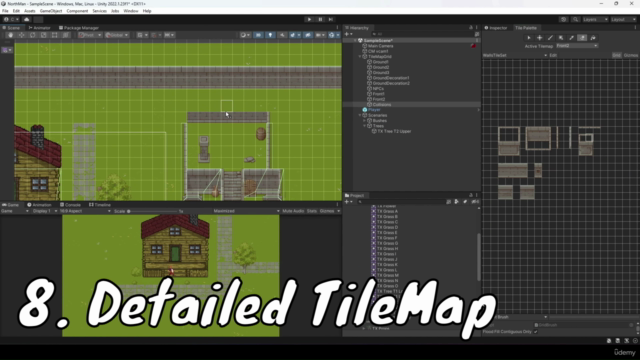The height and width of the screenshot is (360, 640).
Task: Collapse the TilemapGrid hierarchy item
Action: coord(360,57)
